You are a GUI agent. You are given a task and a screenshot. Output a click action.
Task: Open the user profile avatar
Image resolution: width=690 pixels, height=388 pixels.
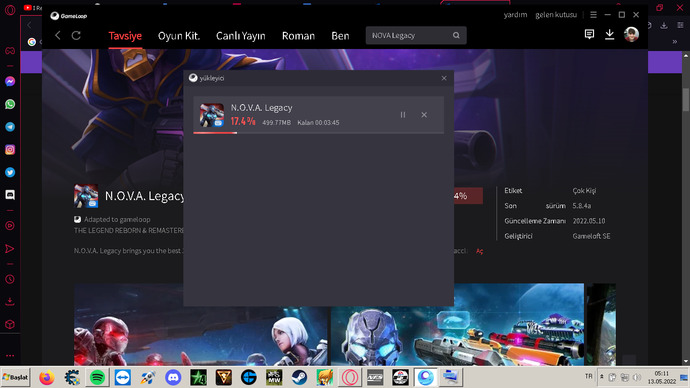tap(631, 34)
